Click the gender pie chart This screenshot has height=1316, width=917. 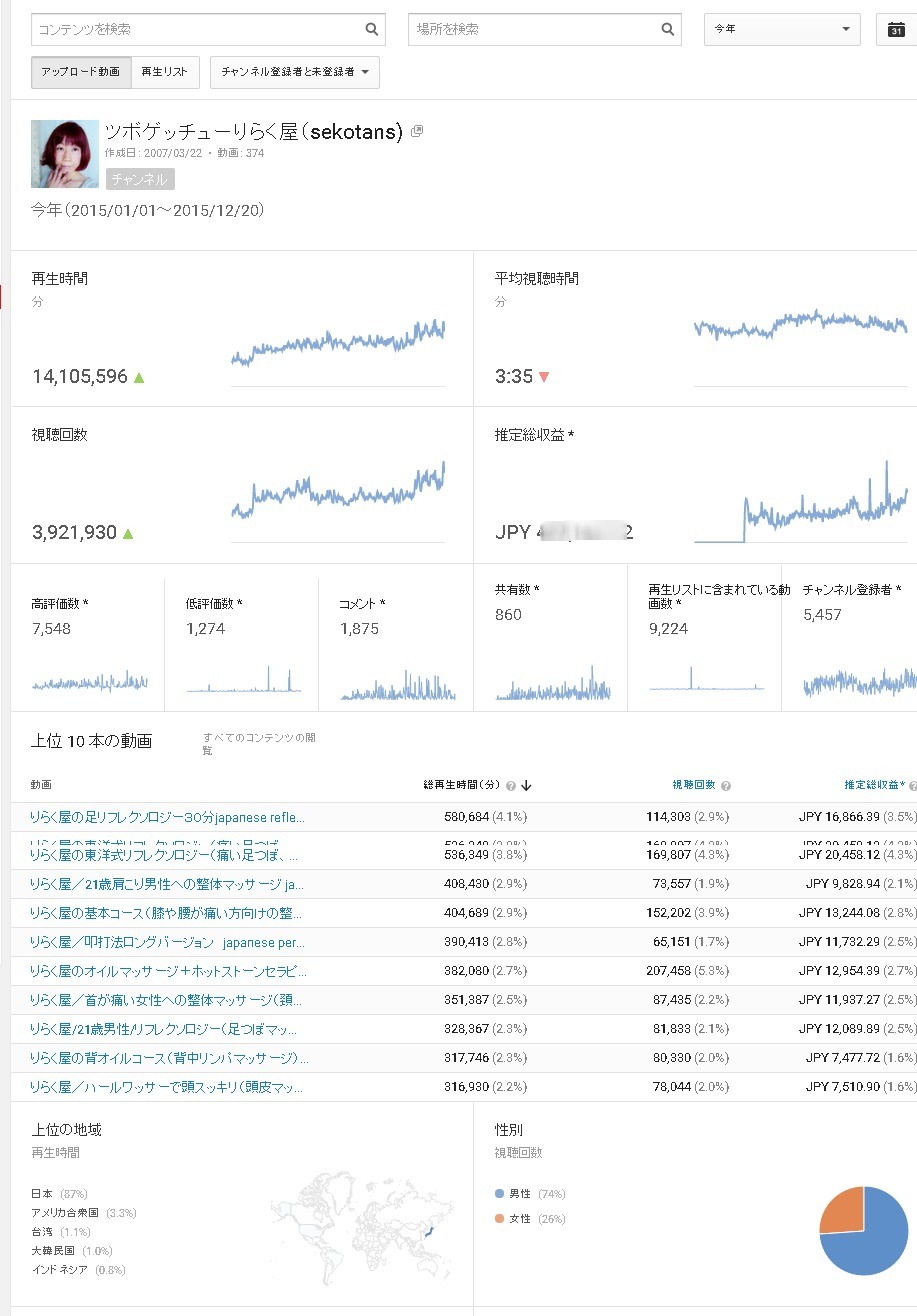[x=864, y=1231]
